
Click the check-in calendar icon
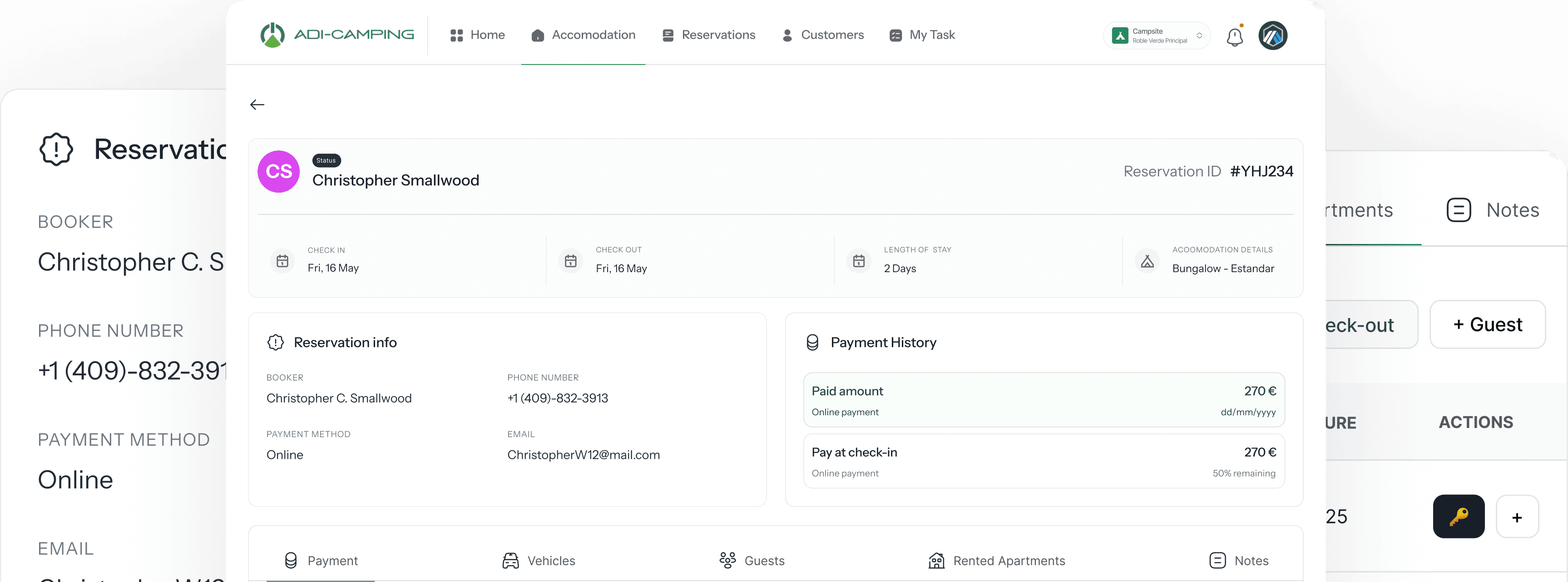pos(282,261)
